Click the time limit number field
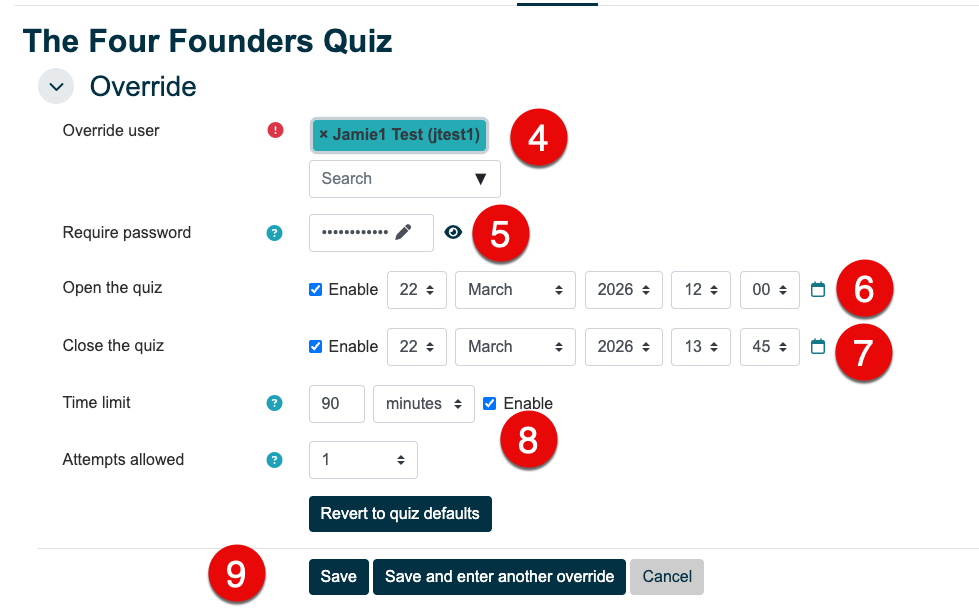This screenshot has width=979, height=614. point(337,404)
